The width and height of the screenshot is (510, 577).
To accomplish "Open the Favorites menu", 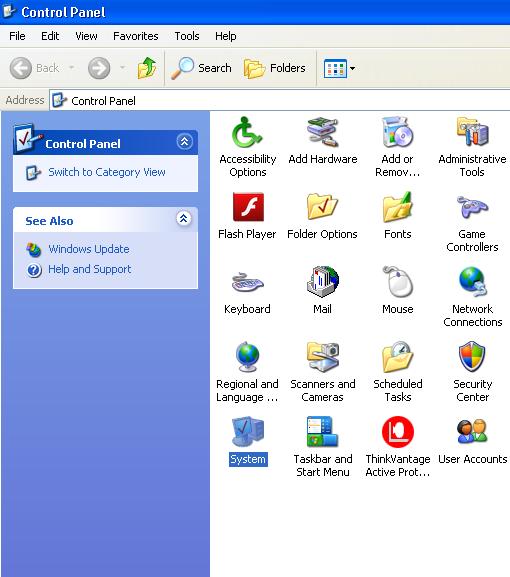I will click(136, 36).
